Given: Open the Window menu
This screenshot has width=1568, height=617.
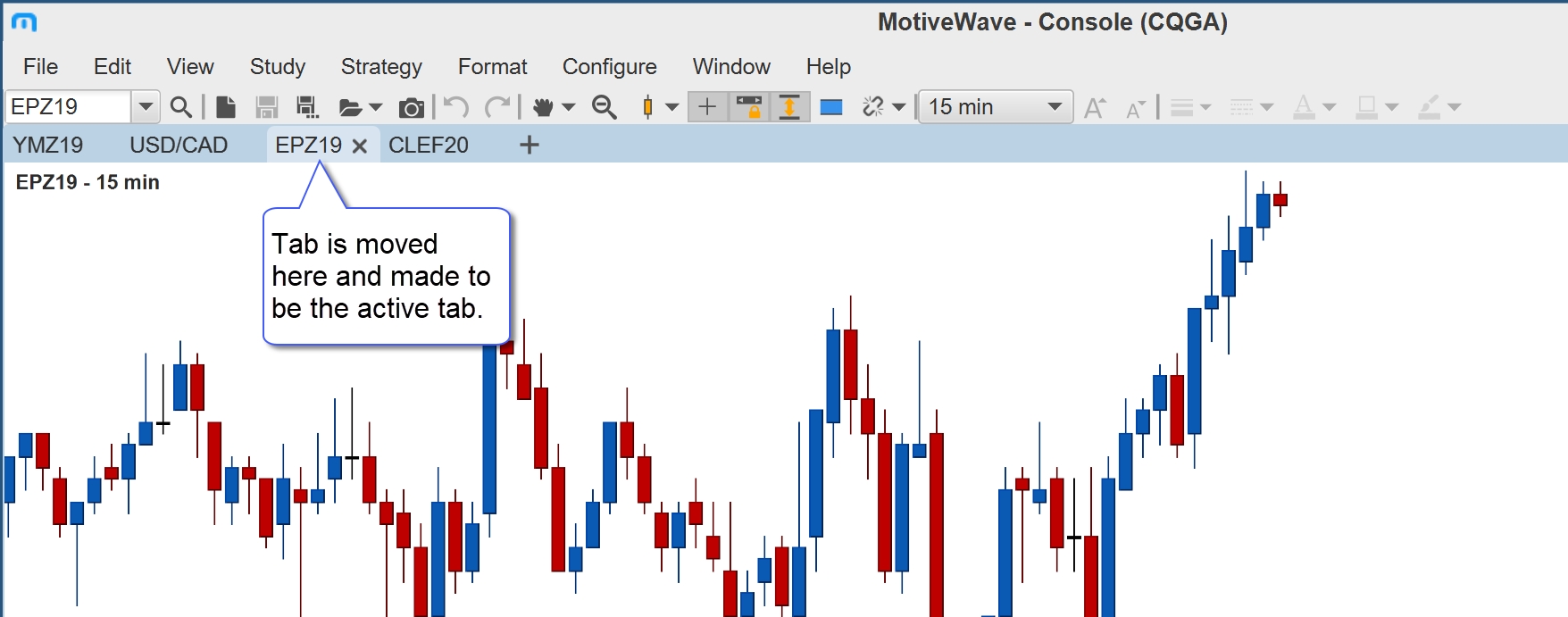Looking at the screenshot, I should (x=731, y=67).
